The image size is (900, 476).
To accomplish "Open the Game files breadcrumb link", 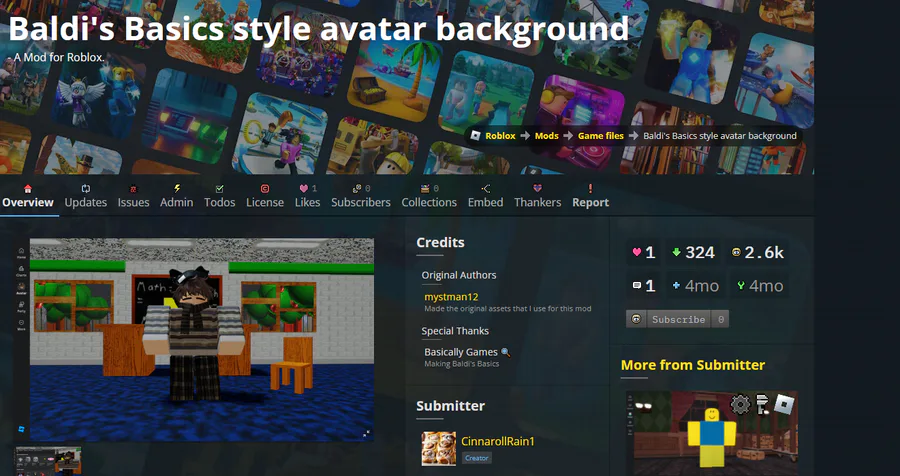I will coord(600,136).
